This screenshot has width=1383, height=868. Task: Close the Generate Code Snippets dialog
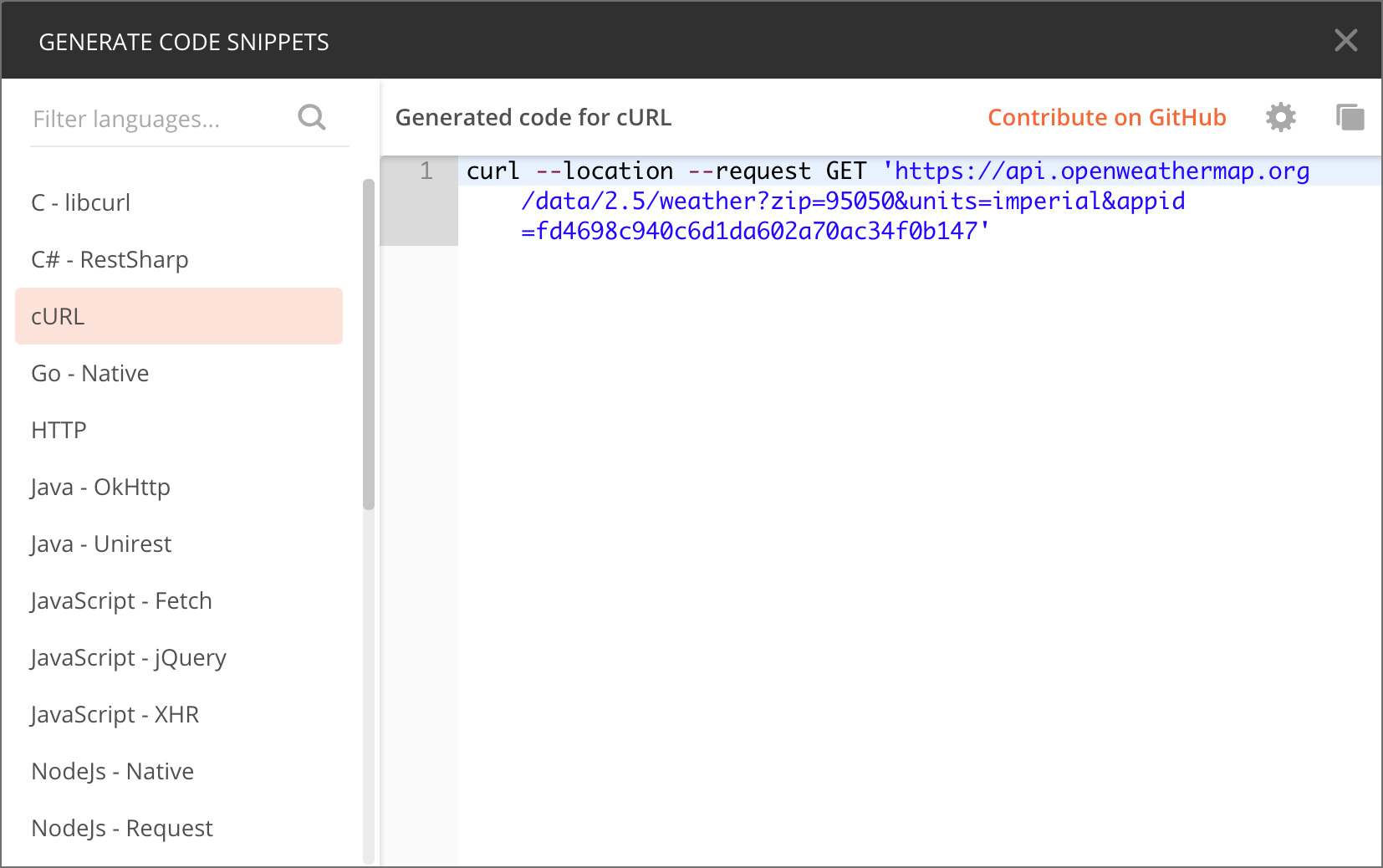tap(1346, 40)
